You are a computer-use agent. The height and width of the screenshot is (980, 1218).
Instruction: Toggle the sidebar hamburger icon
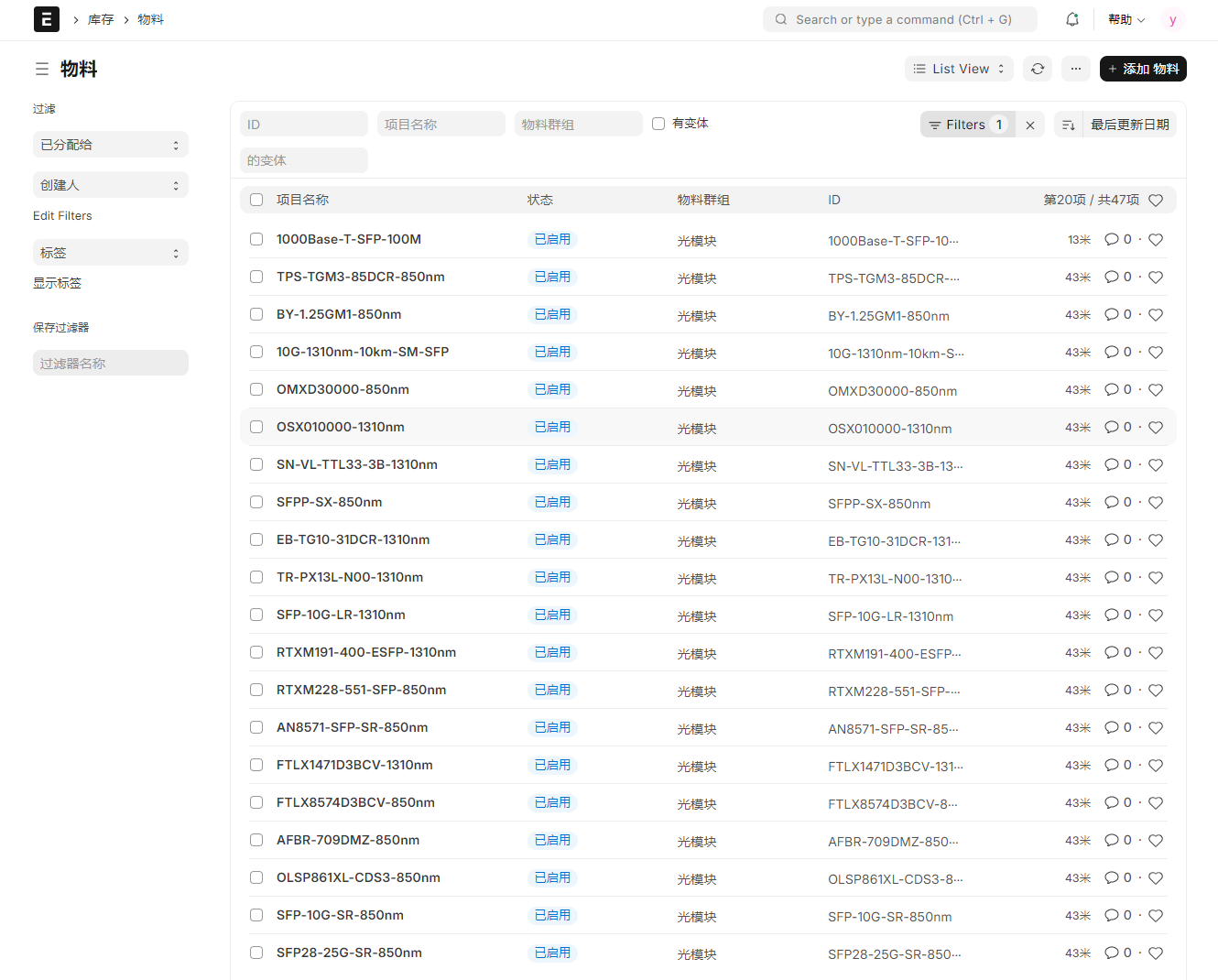[x=42, y=69]
